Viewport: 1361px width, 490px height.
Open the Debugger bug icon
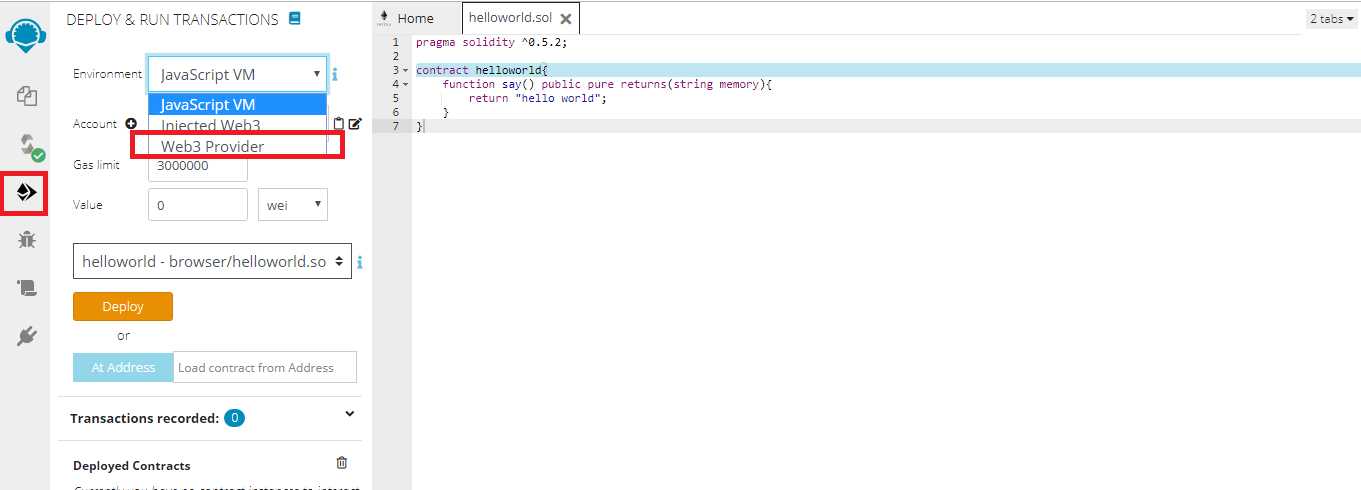click(27, 240)
